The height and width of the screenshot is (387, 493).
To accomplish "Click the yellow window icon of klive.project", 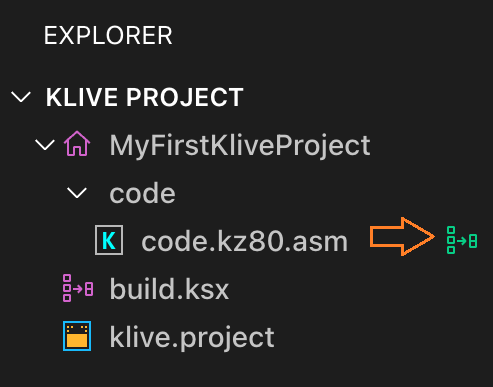I will click(77, 336).
